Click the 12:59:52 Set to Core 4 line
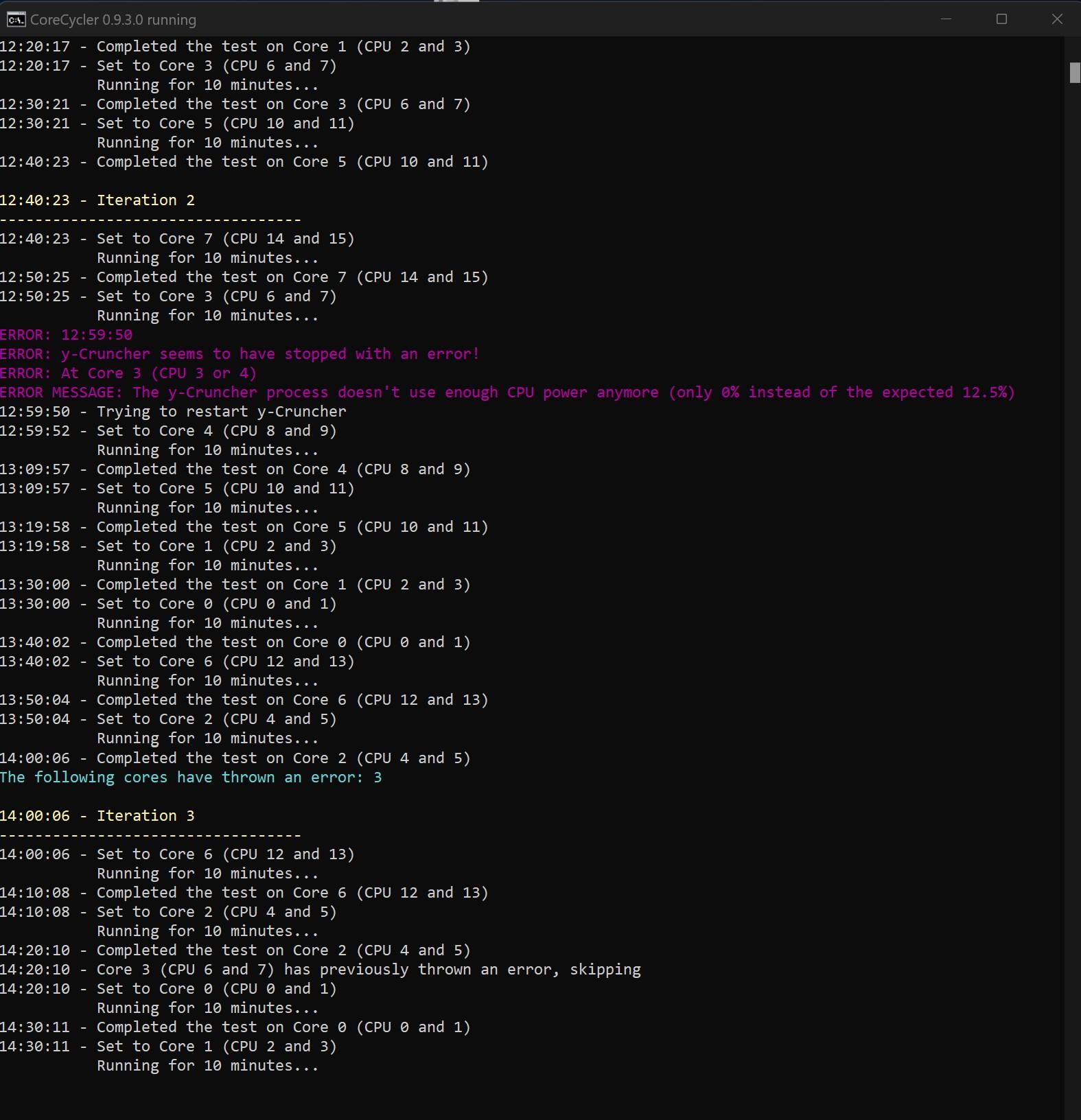Viewport: 1081px width, 1120px height. [x=168, y=431]
